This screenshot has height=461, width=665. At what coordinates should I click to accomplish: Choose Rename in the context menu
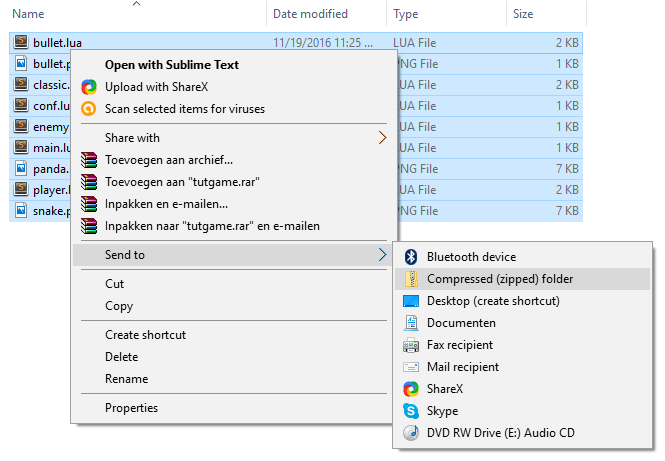pos(126,379)
